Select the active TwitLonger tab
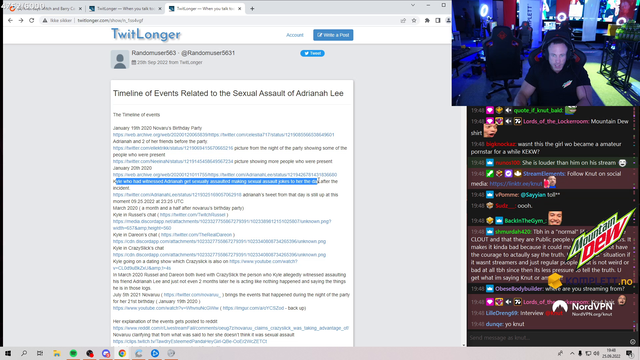The height and width of the screenshot is (360, 640). [204, 9]
